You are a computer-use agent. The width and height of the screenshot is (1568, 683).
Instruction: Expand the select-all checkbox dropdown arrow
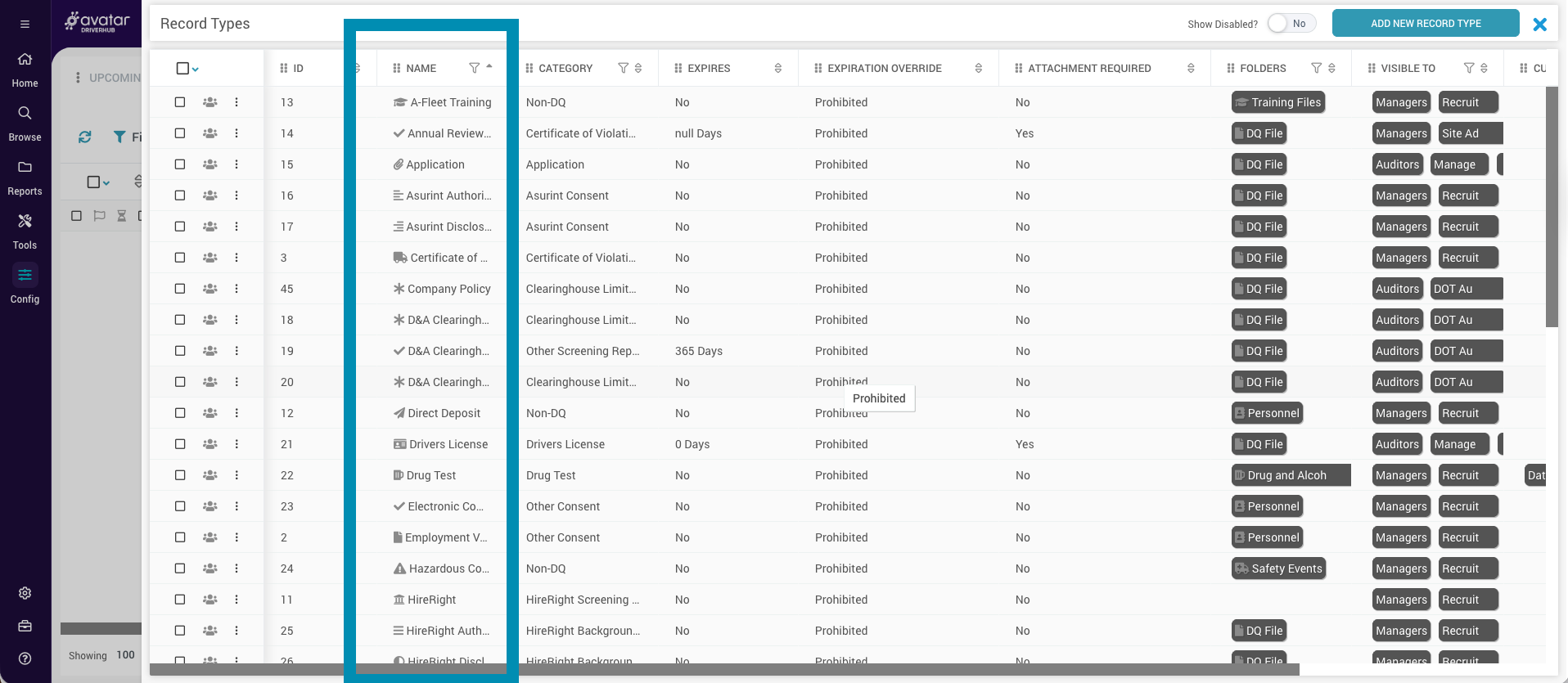[x=196, y=70]
